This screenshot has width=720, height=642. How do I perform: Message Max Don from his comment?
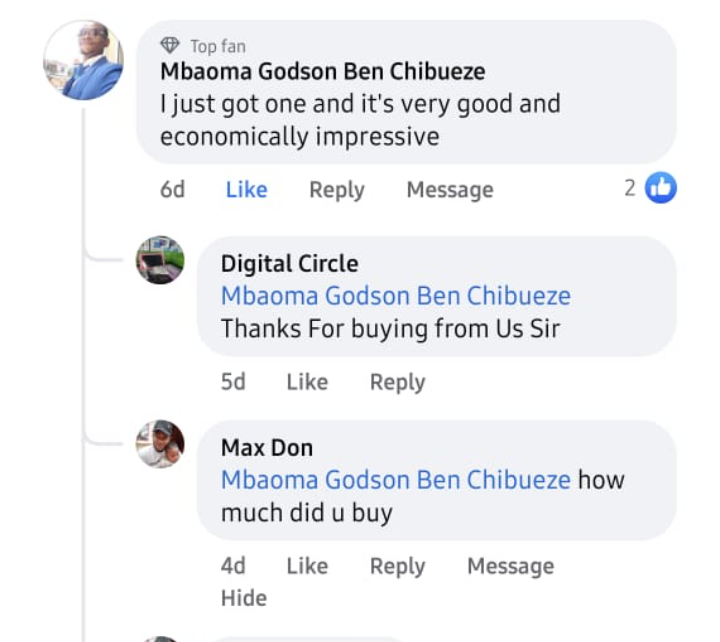click(510, 566)
